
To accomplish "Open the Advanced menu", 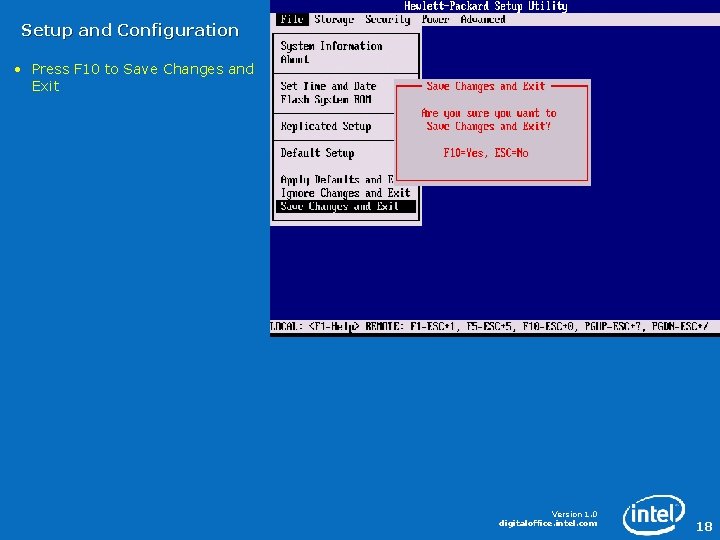I will 483,19.
